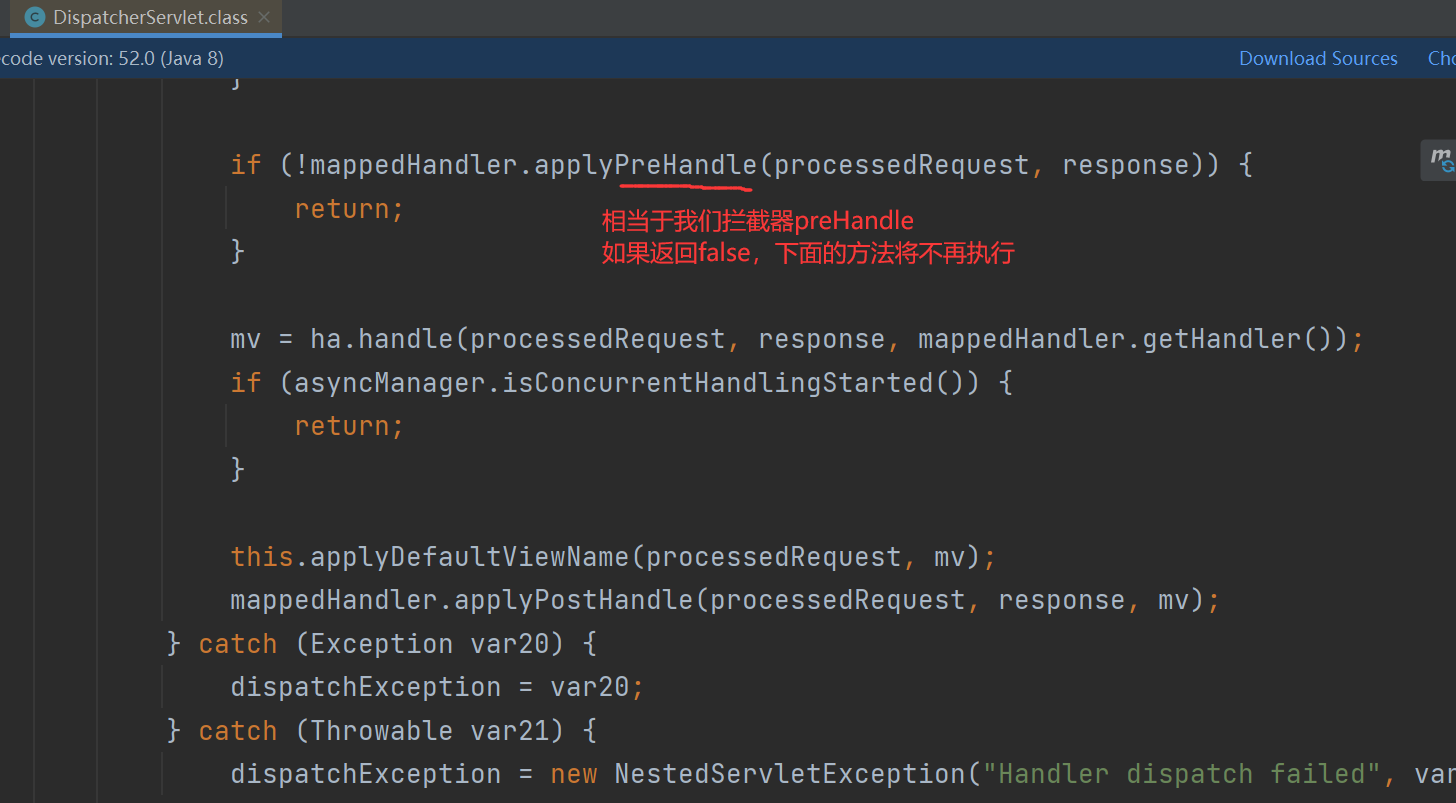Click catch (Exception var20) line
1456x803 pixels.
[382, 644]
